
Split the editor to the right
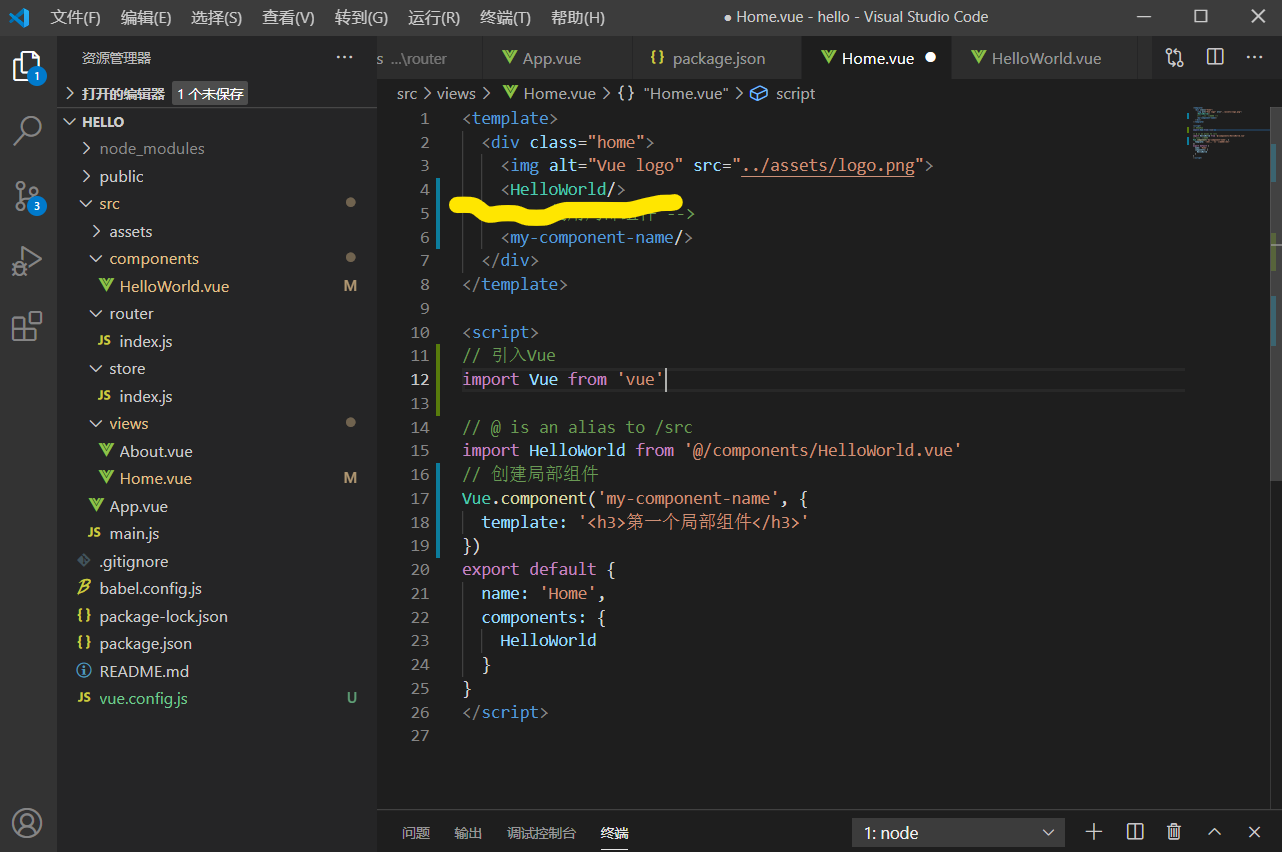[x=1215, y=58]
